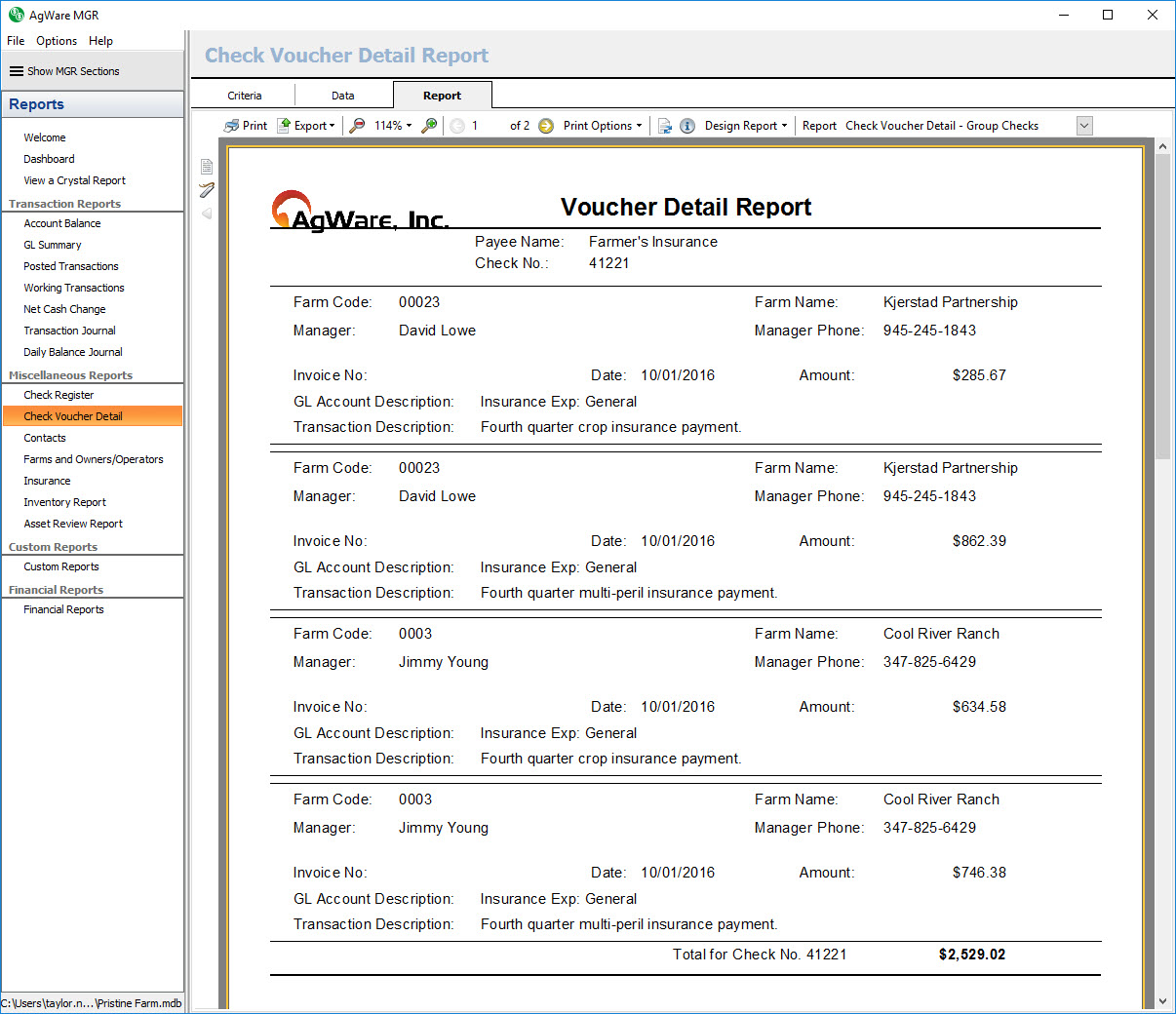Click the Print toolbar button
Screen dimensions: 1176x1014
246,126
